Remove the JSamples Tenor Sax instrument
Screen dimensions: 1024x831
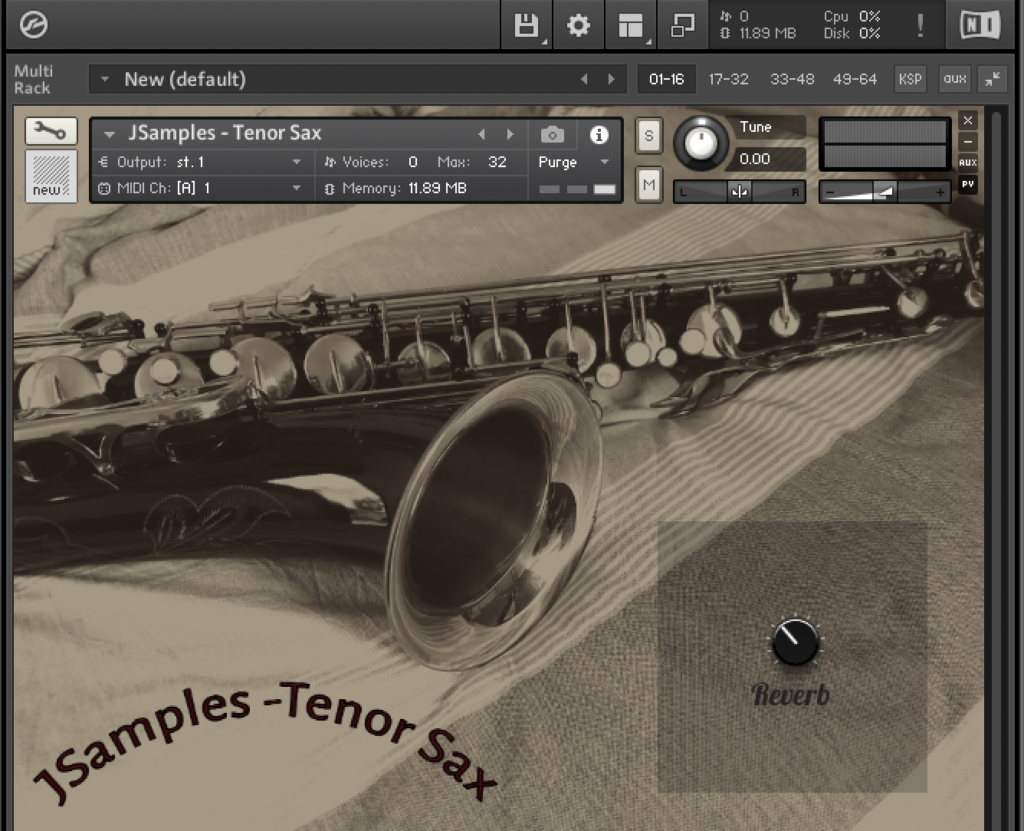(968, 120)
